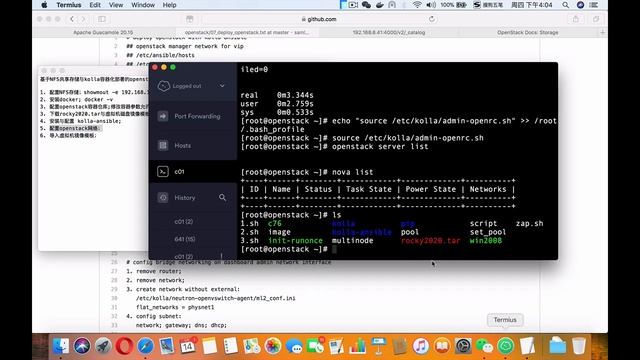Launch Siri from the Dock

coord(82,346)
